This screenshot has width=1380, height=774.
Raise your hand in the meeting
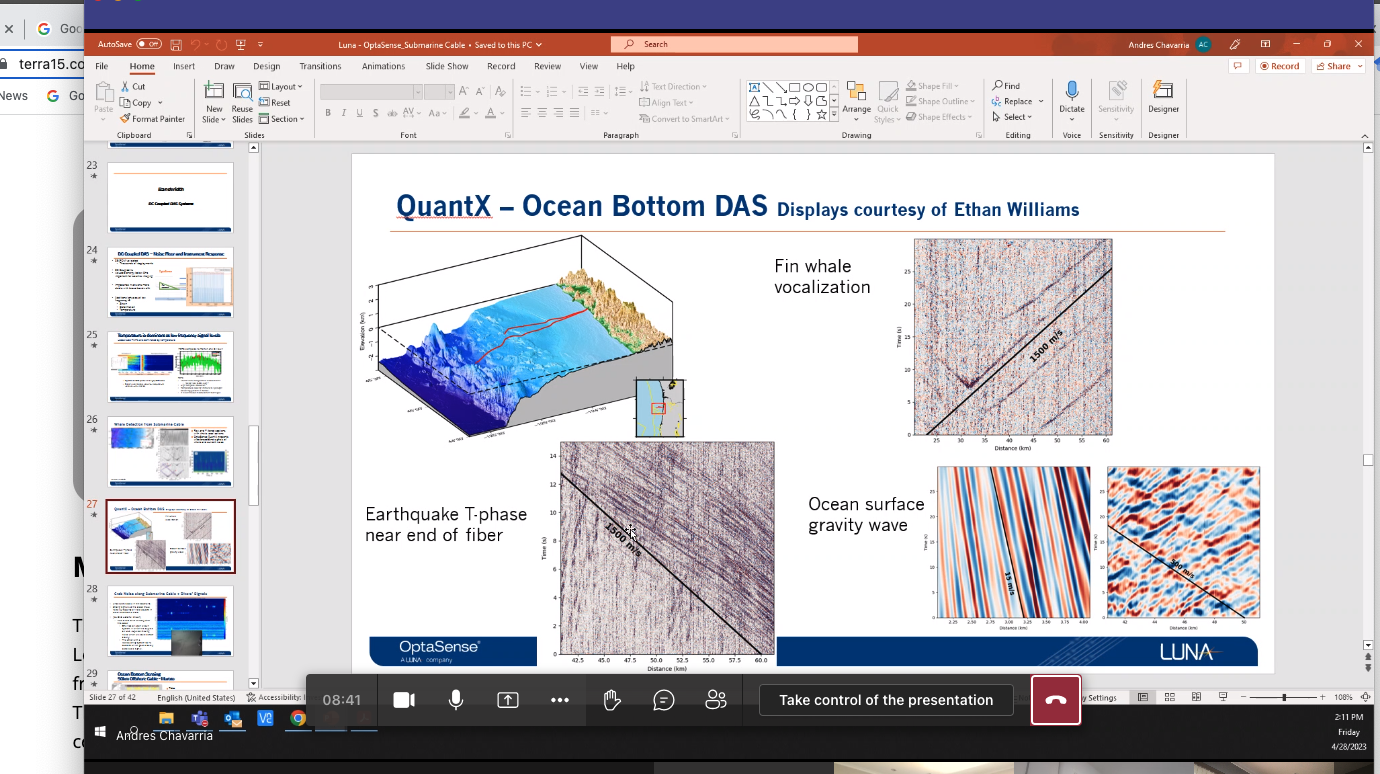[612, 700]
